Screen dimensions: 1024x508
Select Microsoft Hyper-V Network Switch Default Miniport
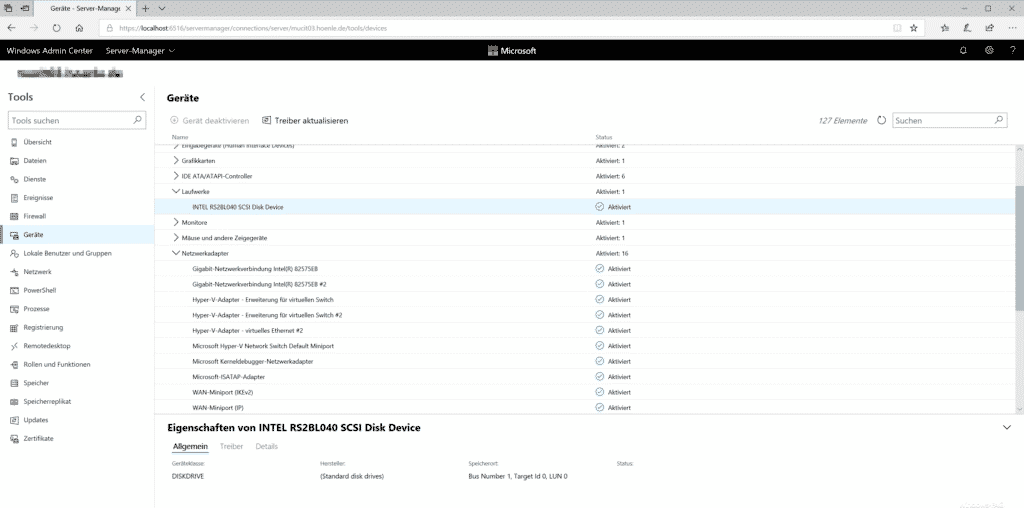pos(585,346)
